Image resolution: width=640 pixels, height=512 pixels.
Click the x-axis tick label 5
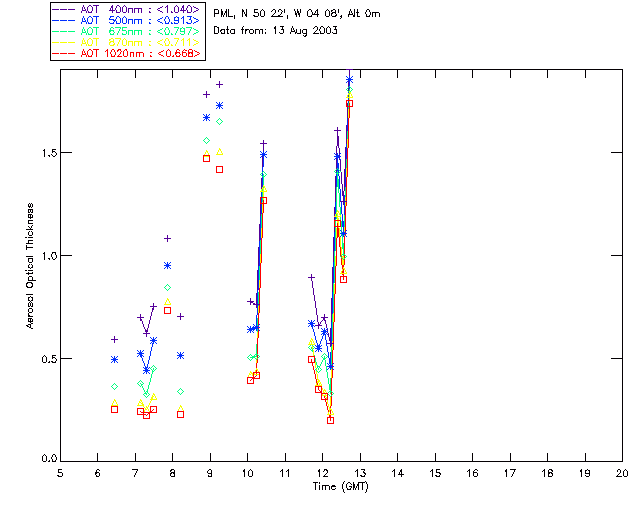(x=60, y=472)
